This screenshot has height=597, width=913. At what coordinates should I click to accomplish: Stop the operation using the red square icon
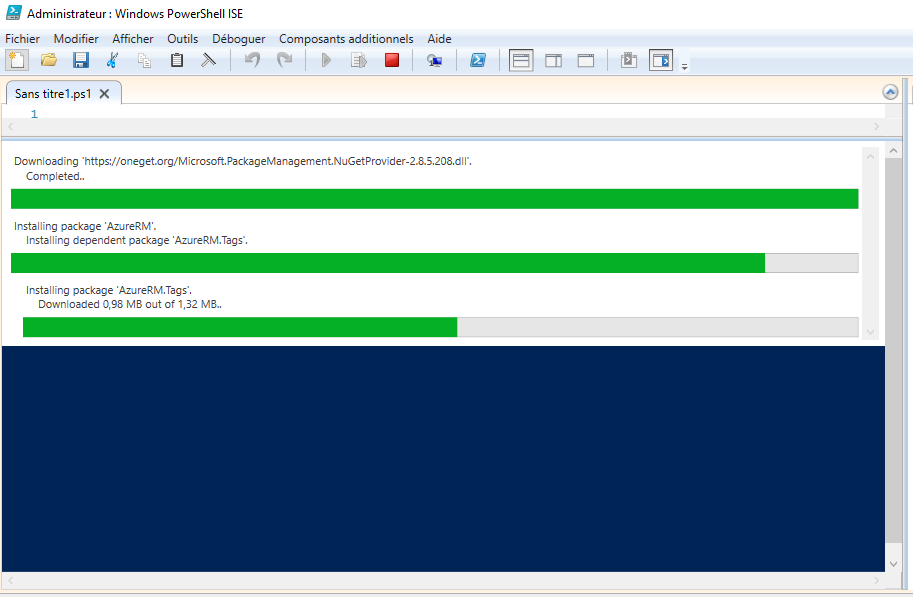tap(392, 60)
